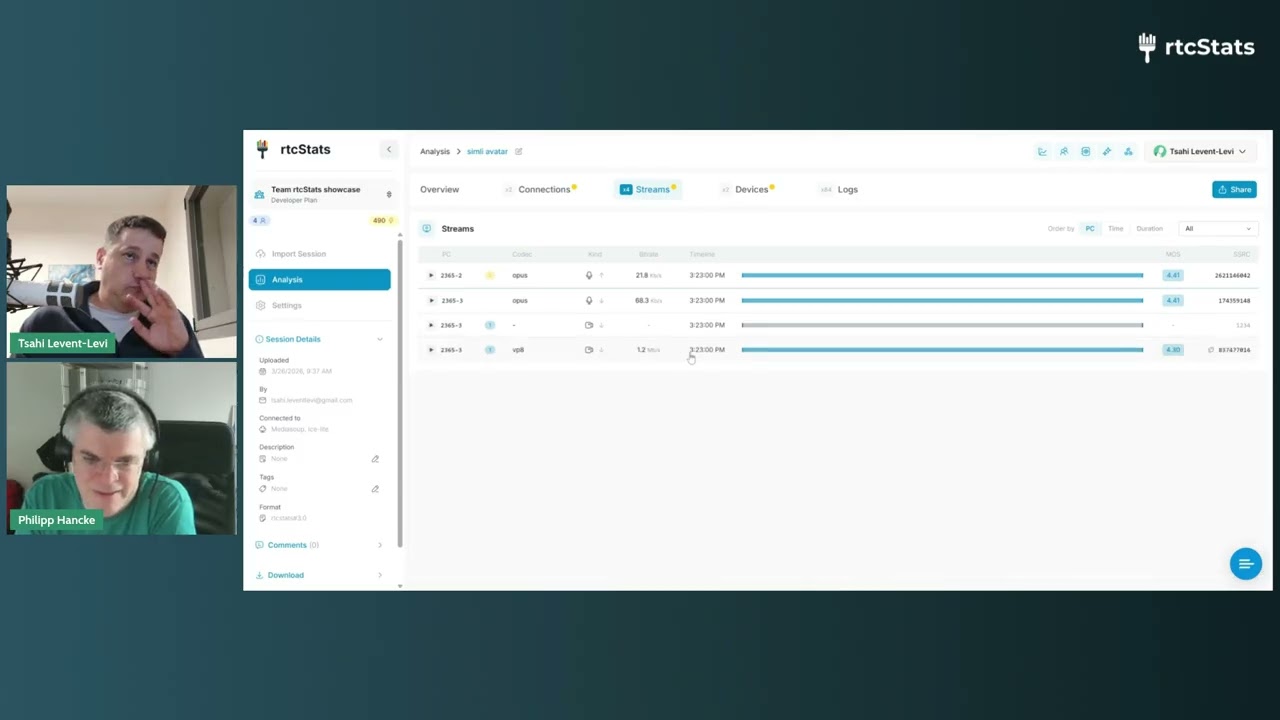Click the Share button

point(1234,189)
